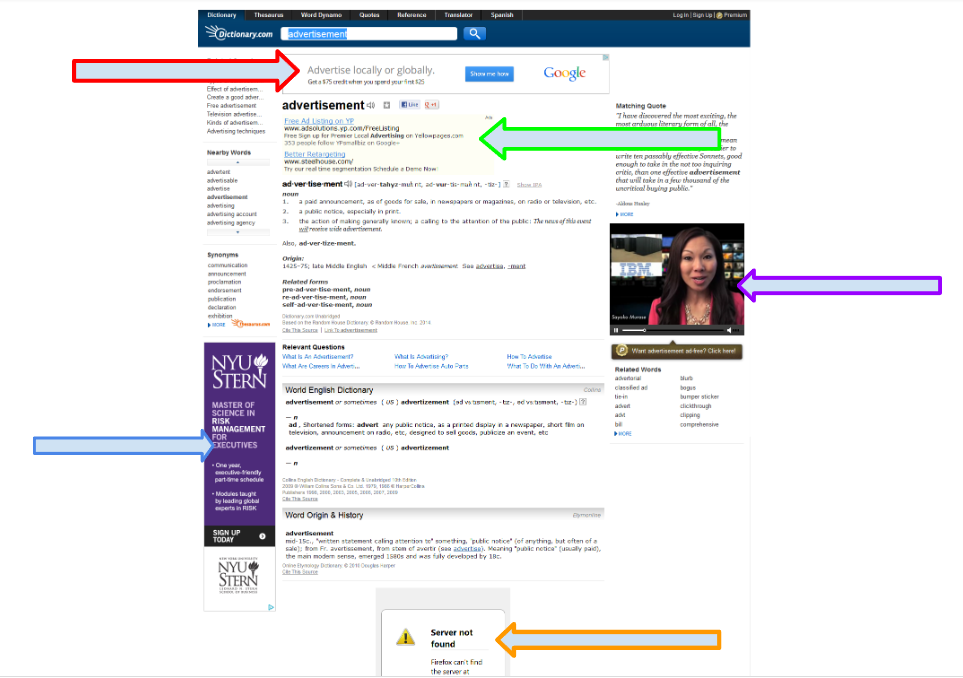Open How To Advertise Auto Parts question
The width and height of the screenshot is (963, 678).
[x=431, y=366]
